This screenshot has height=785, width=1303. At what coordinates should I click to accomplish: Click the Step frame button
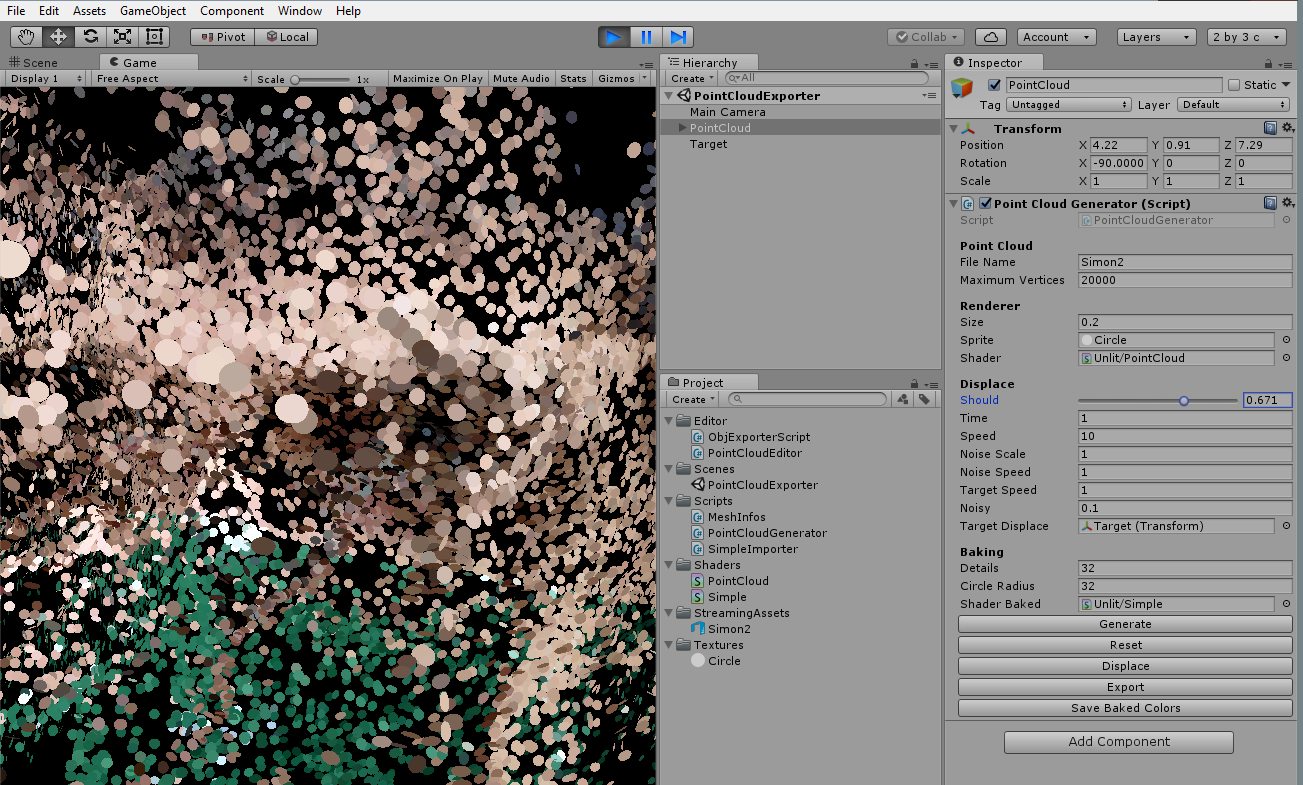point(678,37)
